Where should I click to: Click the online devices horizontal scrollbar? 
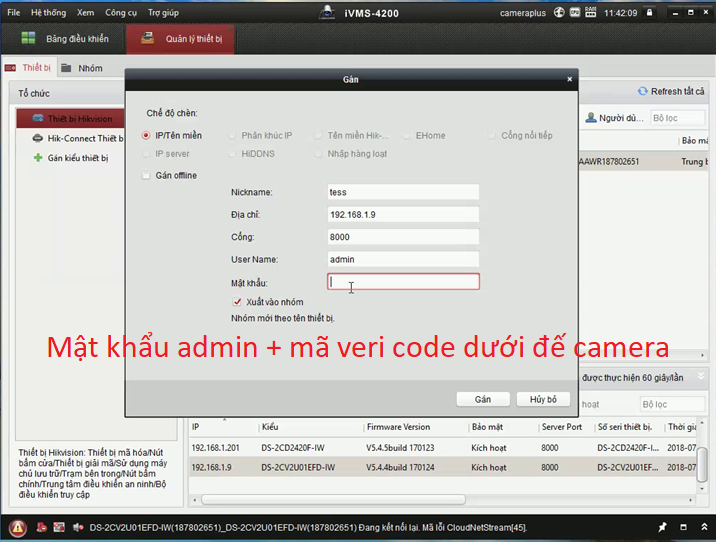tap(333, 500)
